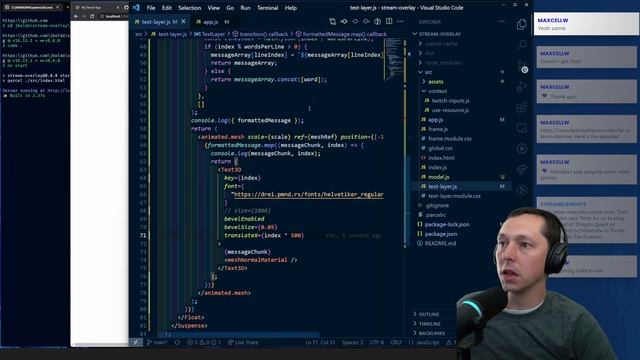Open the Extensions view icon
640x360 pixels.
coord(521,107)
